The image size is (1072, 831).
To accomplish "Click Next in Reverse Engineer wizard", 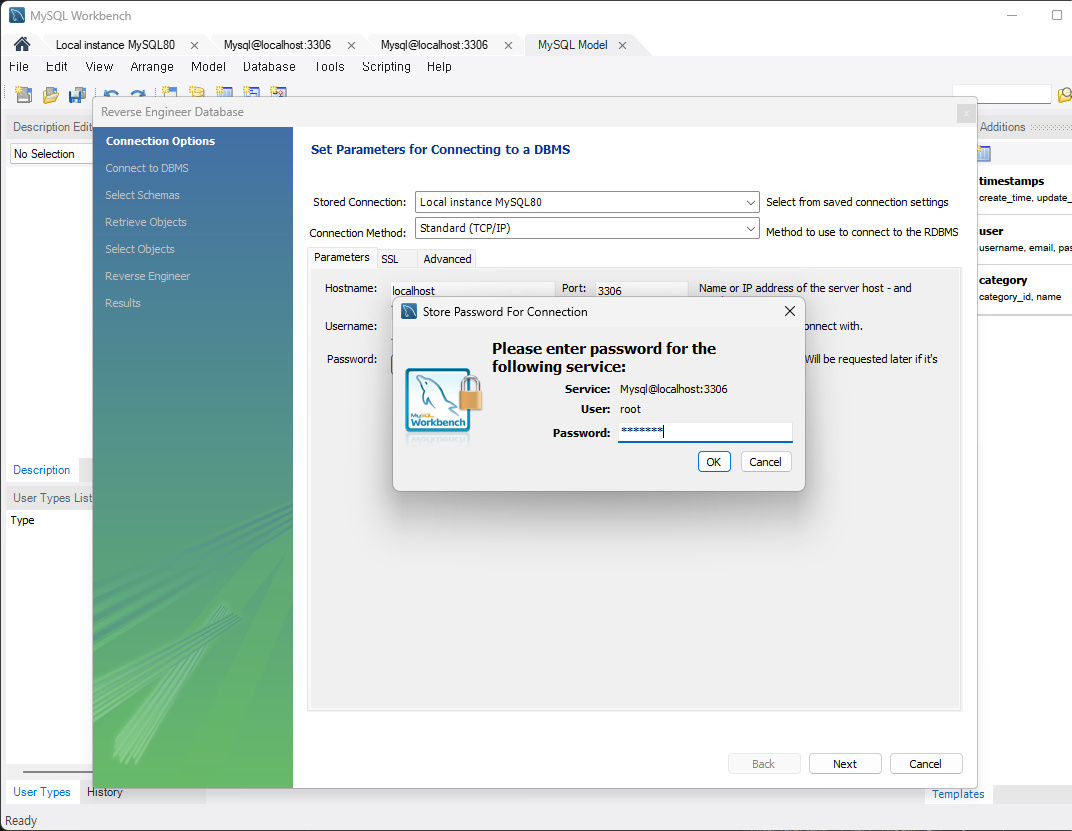I will click(x=844, y=764).
